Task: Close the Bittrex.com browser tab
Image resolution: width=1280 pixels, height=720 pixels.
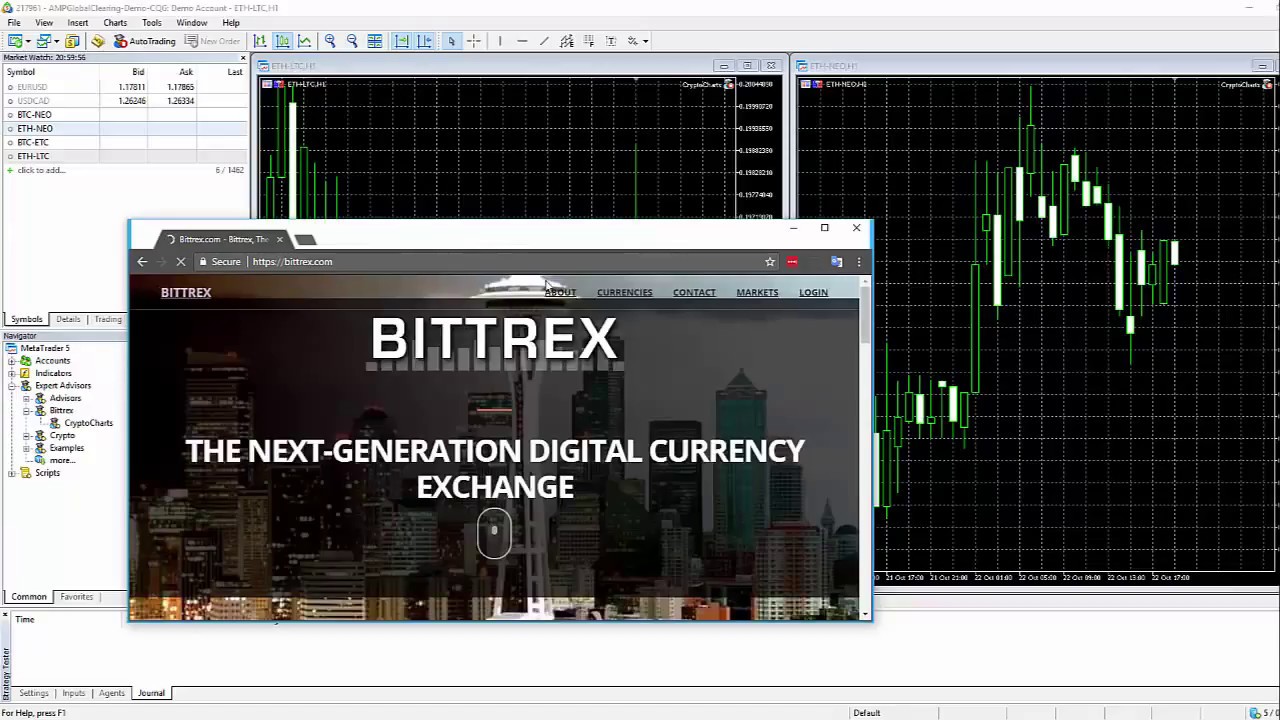Action: [279, 239]
